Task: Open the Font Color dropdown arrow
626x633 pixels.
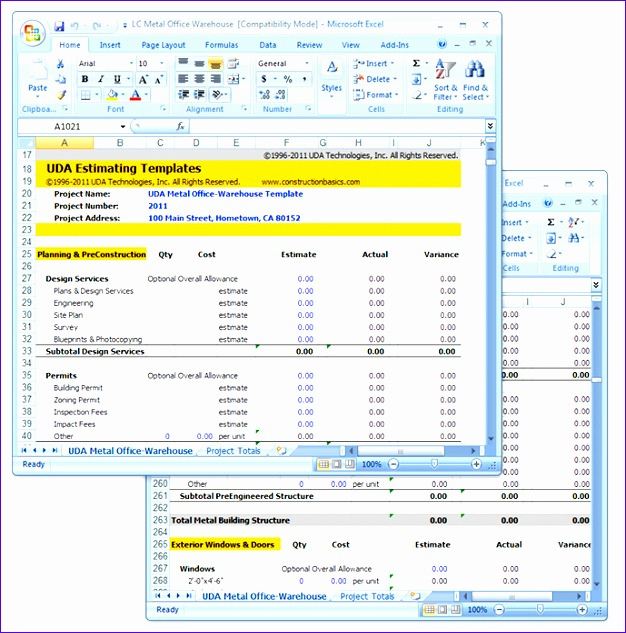Action: point(146,95)
